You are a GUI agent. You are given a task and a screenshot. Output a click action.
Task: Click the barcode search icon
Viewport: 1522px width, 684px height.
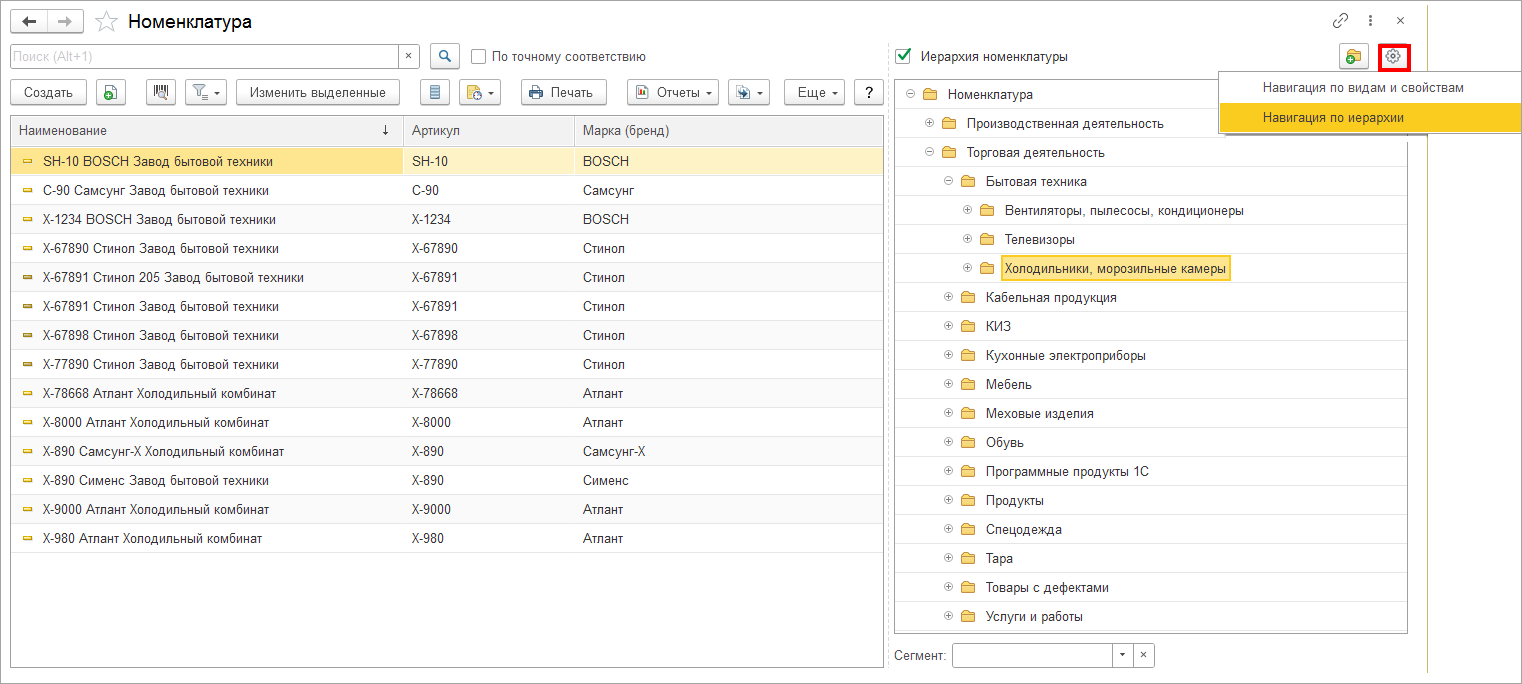pos(161,92)
